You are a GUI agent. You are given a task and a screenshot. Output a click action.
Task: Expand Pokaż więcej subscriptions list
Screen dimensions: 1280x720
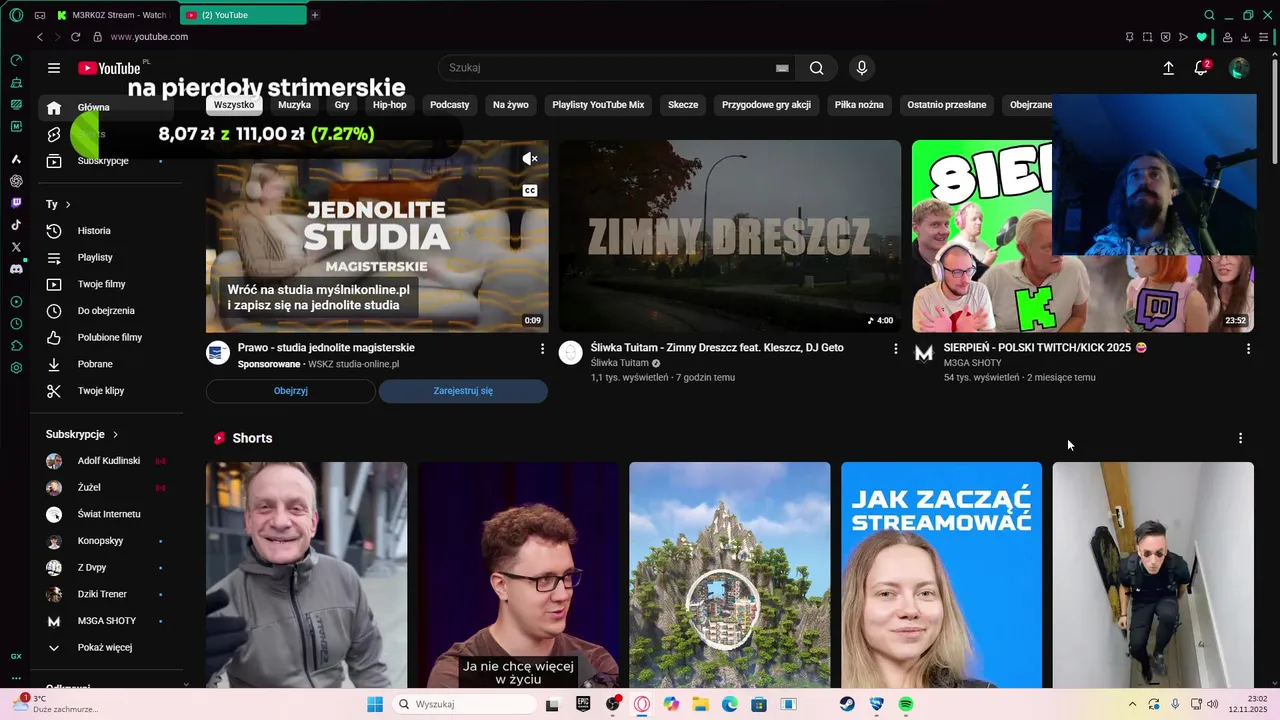(107, 648)
